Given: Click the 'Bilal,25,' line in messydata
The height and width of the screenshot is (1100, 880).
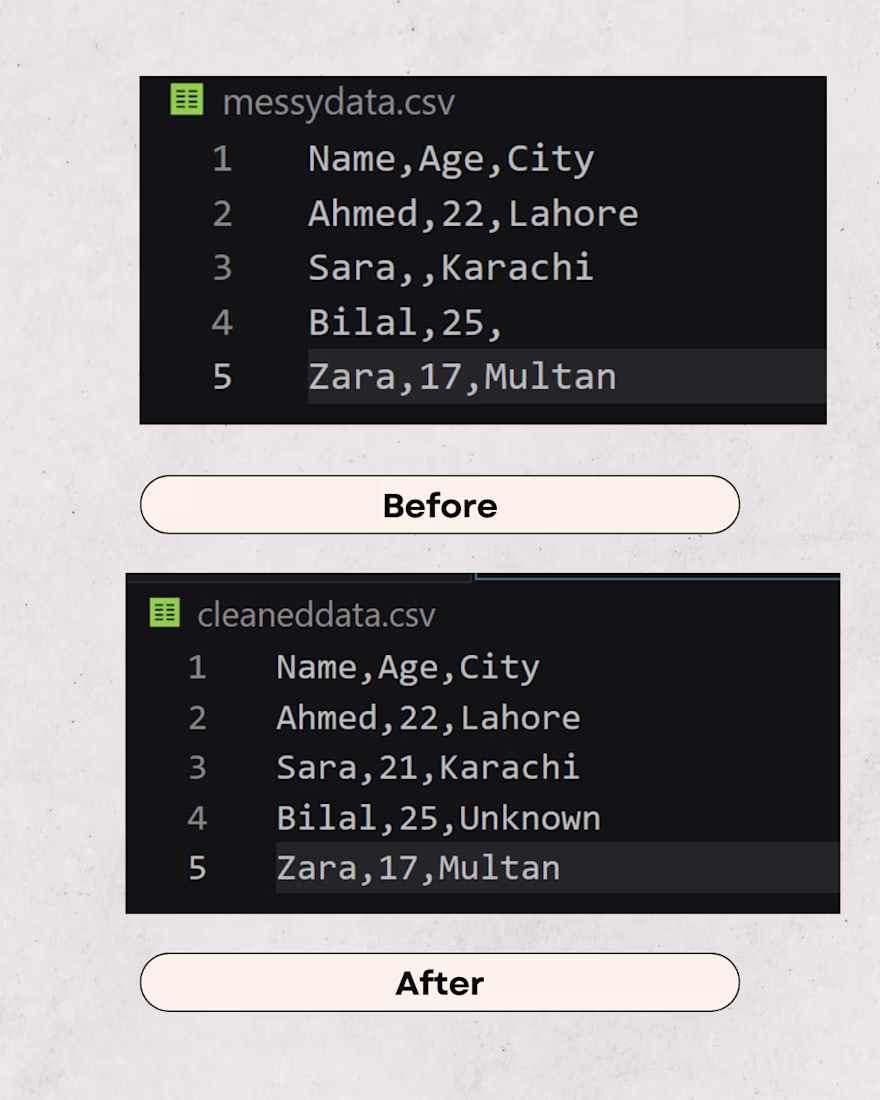Looking at the screenshot, I should tap(405, 323).
